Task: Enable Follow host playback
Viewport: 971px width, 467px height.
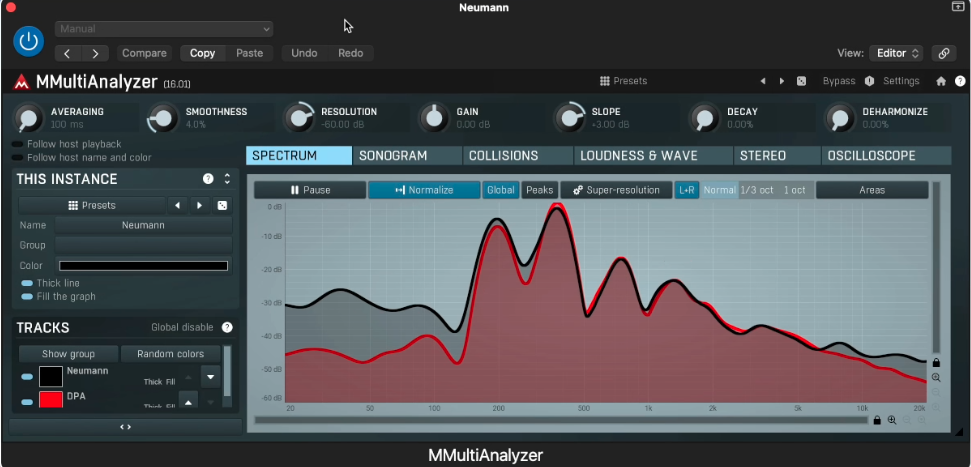Action: [x=17, y=144]
